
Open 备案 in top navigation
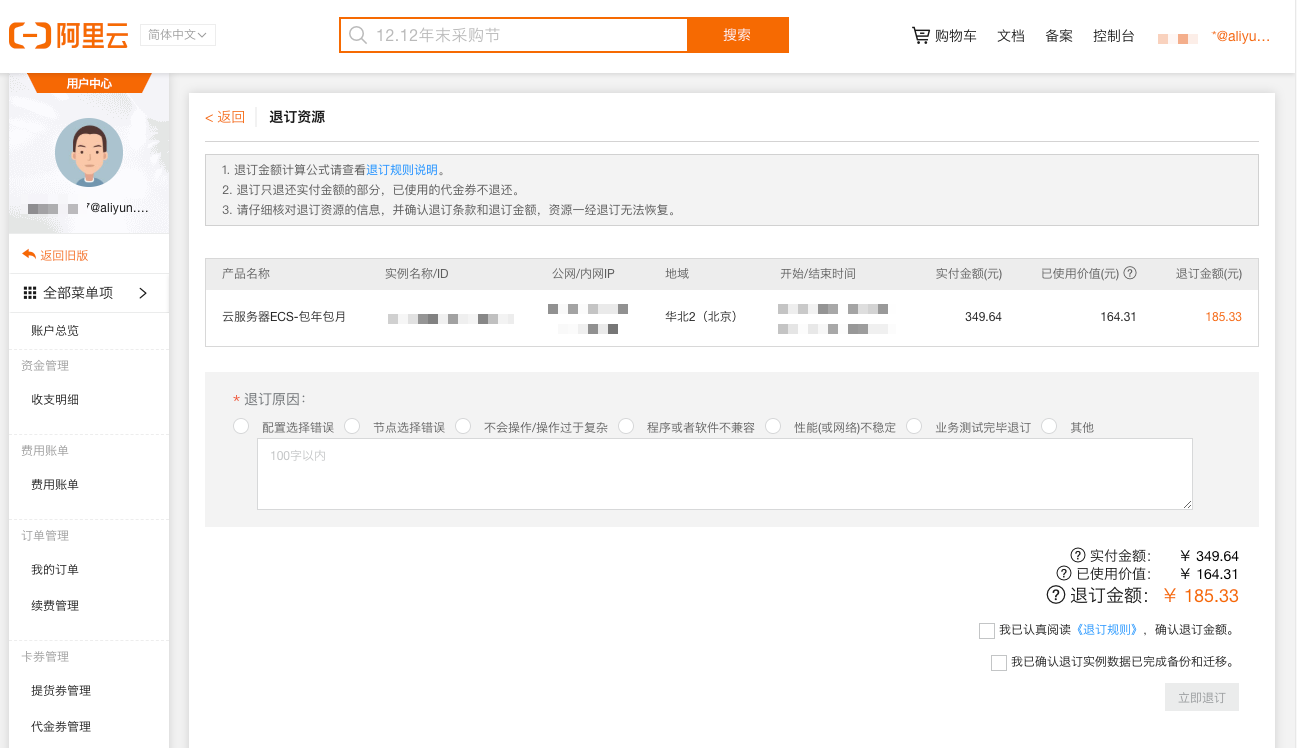pyautogui.click(x=1059, y=36)
